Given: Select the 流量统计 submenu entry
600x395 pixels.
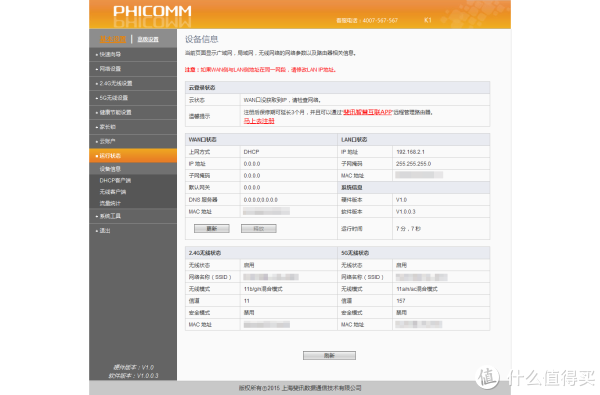Looking at the screenshot, I should tap(133, 203).
